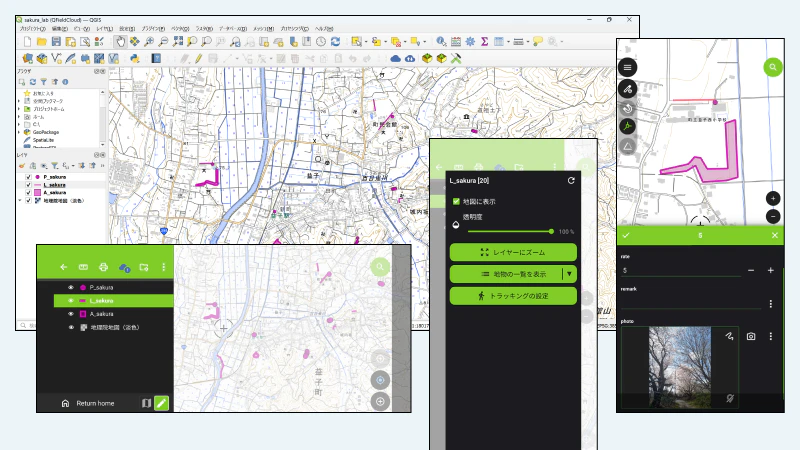
Task: Click refresh icon in L_sakura properties dialog
Action: pyautogui.click(x=571, y=181)
